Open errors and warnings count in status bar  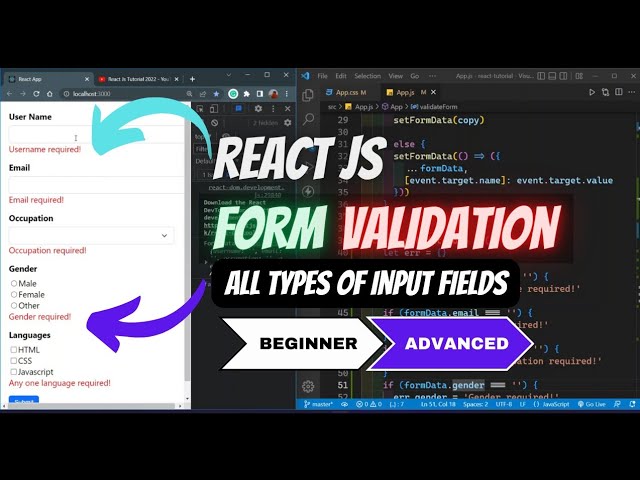(369, 404)
